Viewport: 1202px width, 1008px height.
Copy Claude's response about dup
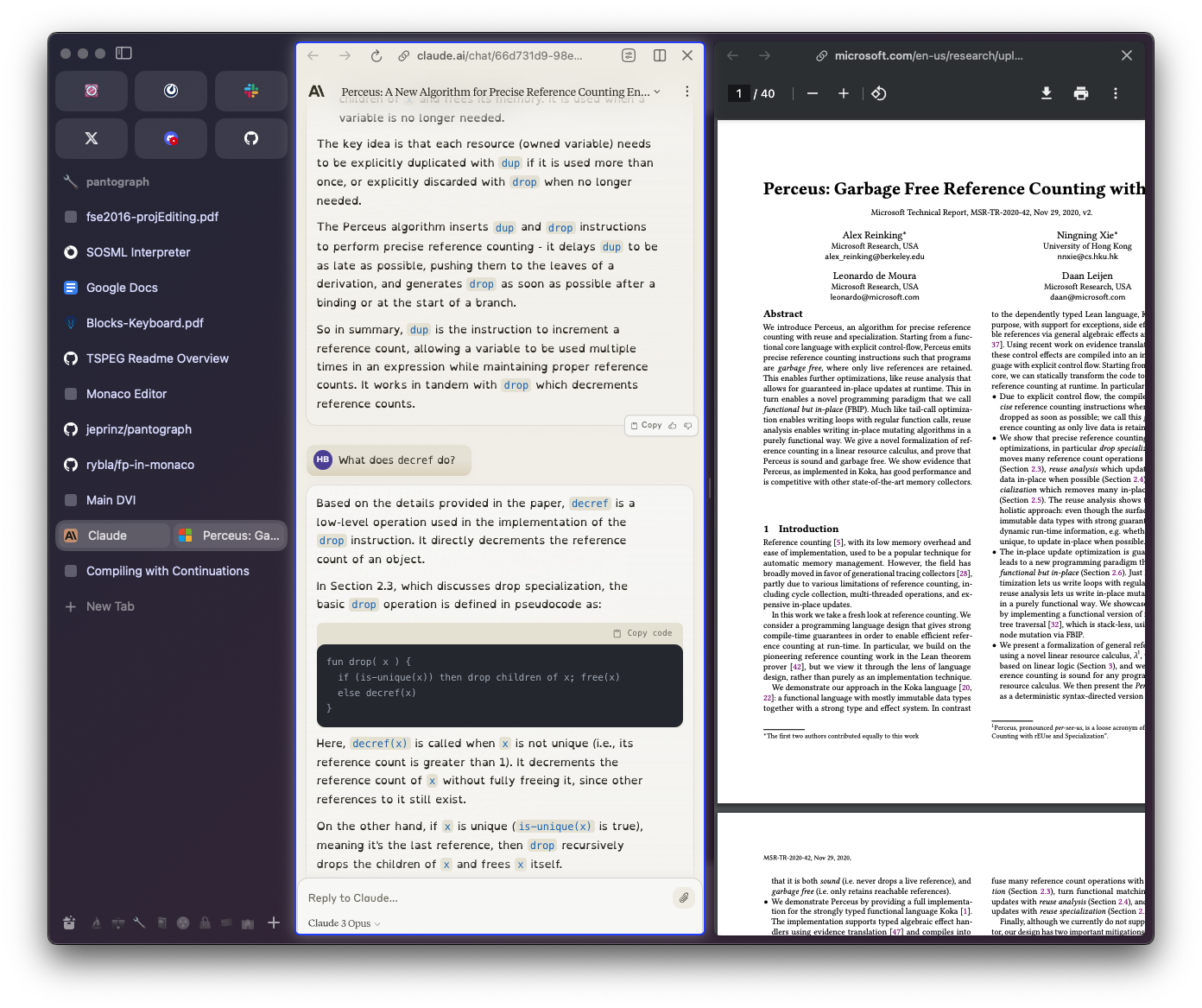click(x=646, y=425)
